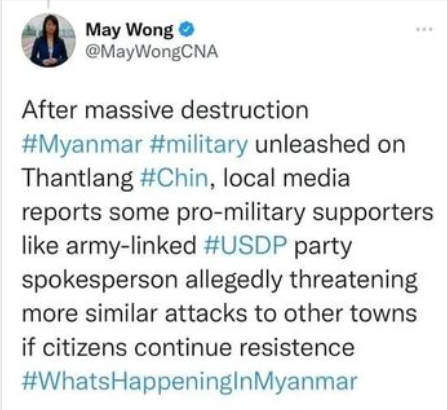Select the #Chin hashtag
Screen dimensions: 447x410
[x=175, y=178]
